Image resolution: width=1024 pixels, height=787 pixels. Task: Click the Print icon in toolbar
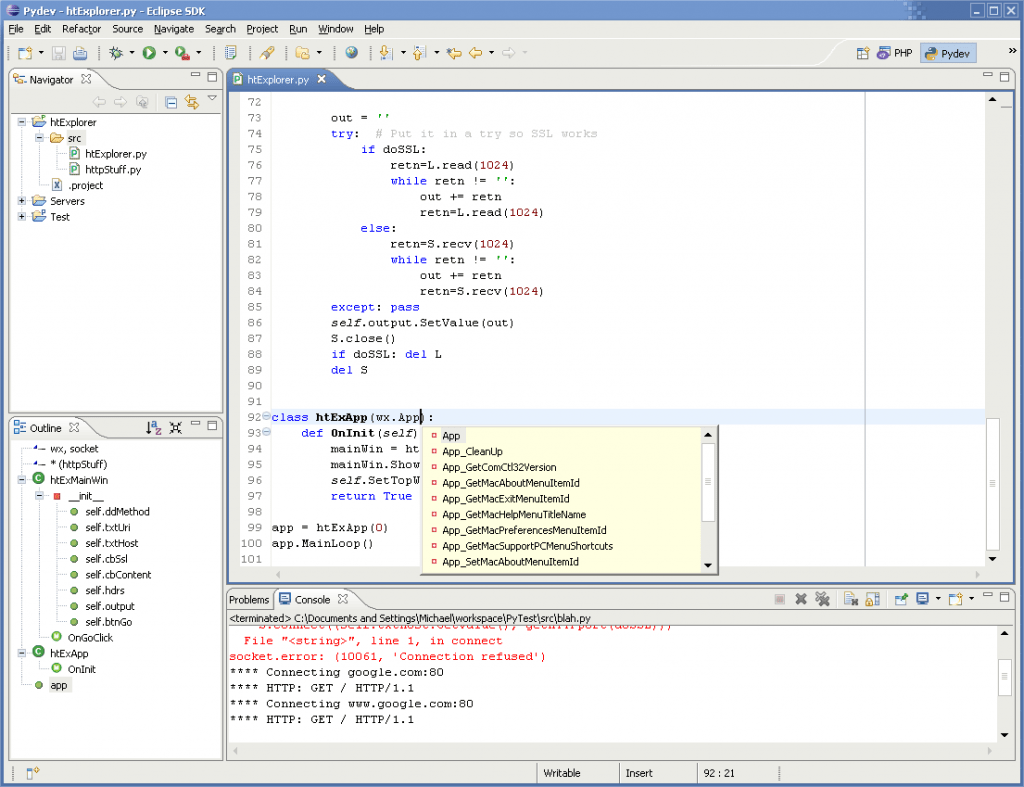[80, 53]
